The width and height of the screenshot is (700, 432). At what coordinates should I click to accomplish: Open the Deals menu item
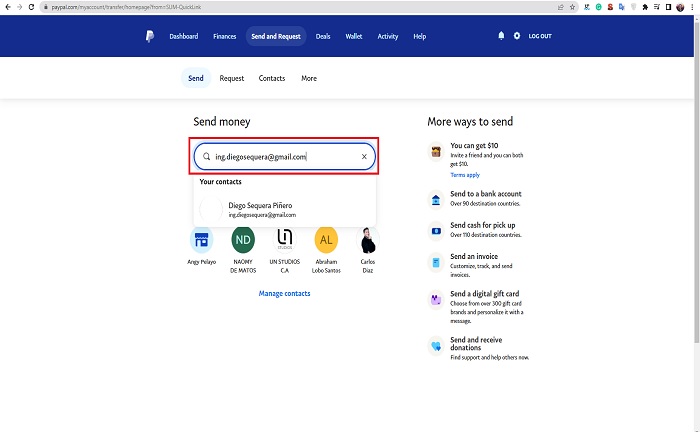(323, 36)
